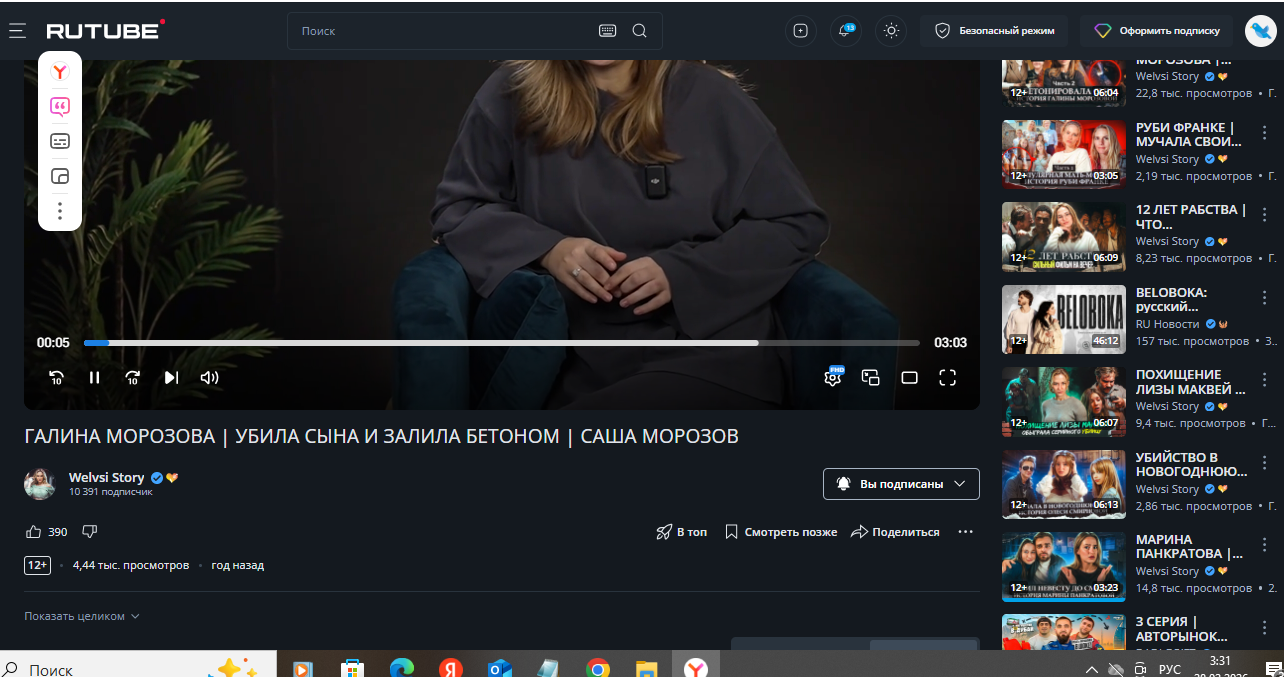
Task: Open notifications bell icon
Action: pyautogui.click(x=846, y=31)
